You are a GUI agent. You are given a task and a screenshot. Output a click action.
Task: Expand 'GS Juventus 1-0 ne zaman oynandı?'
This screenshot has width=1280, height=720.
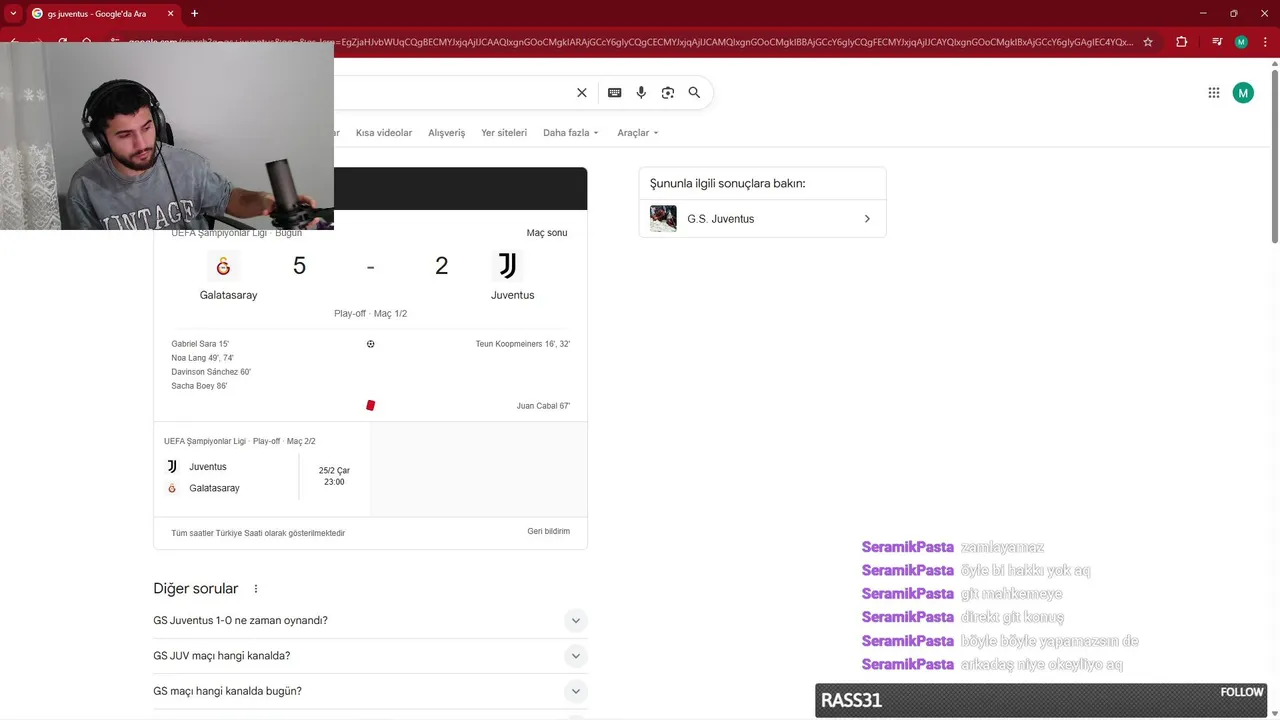[x=370, y=621]
